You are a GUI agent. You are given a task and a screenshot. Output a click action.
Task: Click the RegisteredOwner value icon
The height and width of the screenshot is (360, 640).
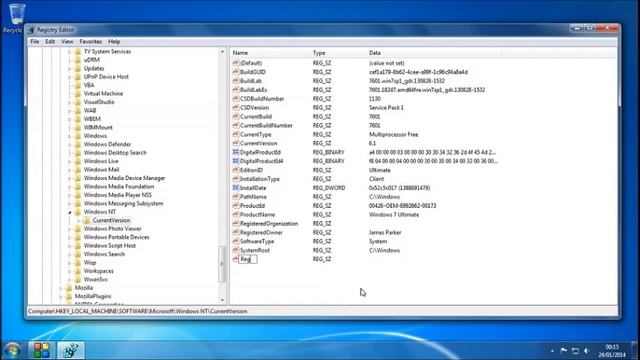coord(236,233)
